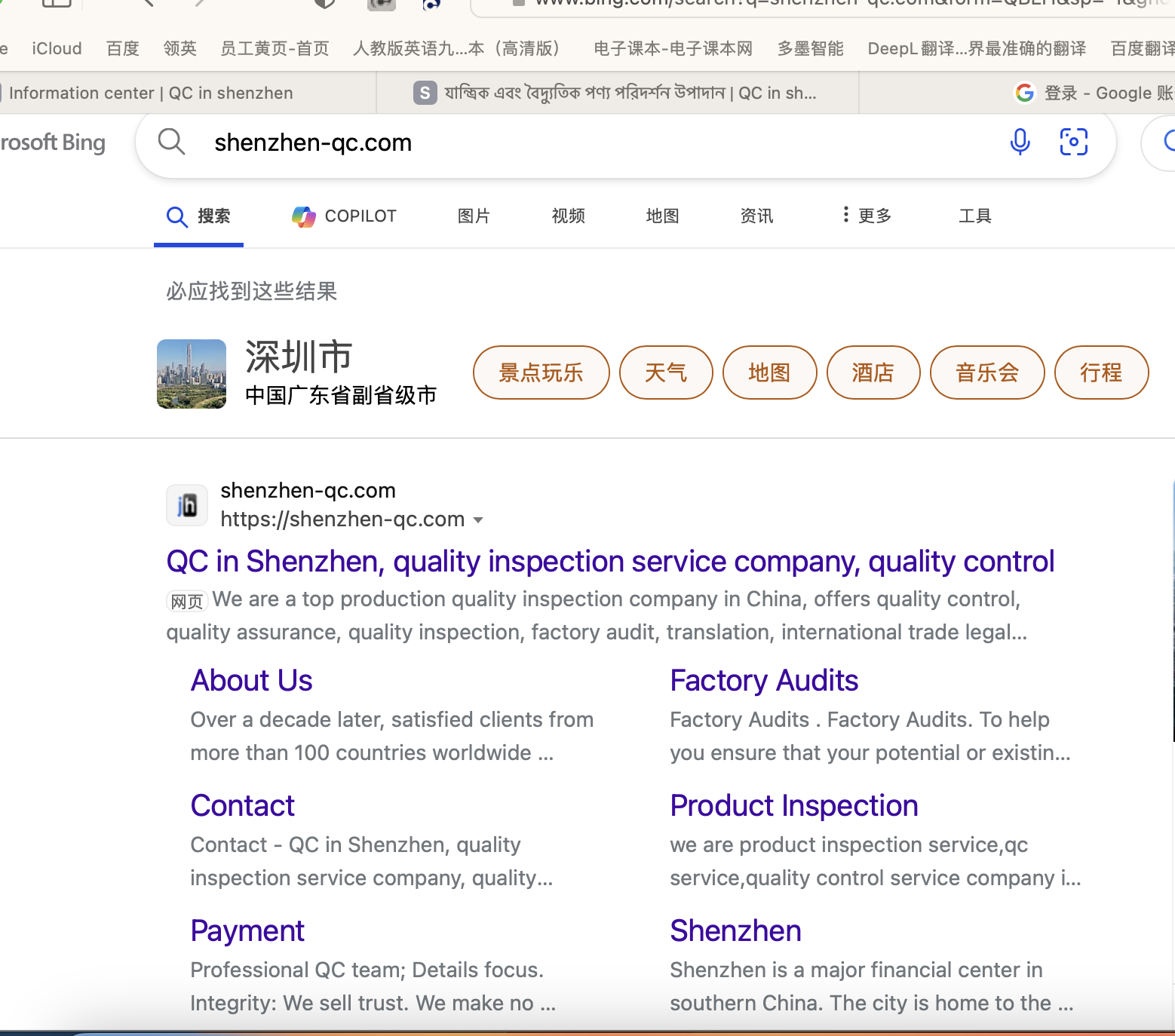Expand the dropdown arrow beside https://shenzhen-qc.com
The height and width of the screenshot is (1036, 1175).
tap(477, 520)
